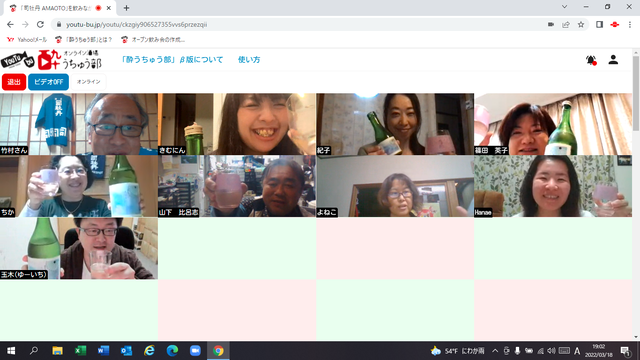
Task: Toggle IME input mode A indicator
Action: pos(577,351)
